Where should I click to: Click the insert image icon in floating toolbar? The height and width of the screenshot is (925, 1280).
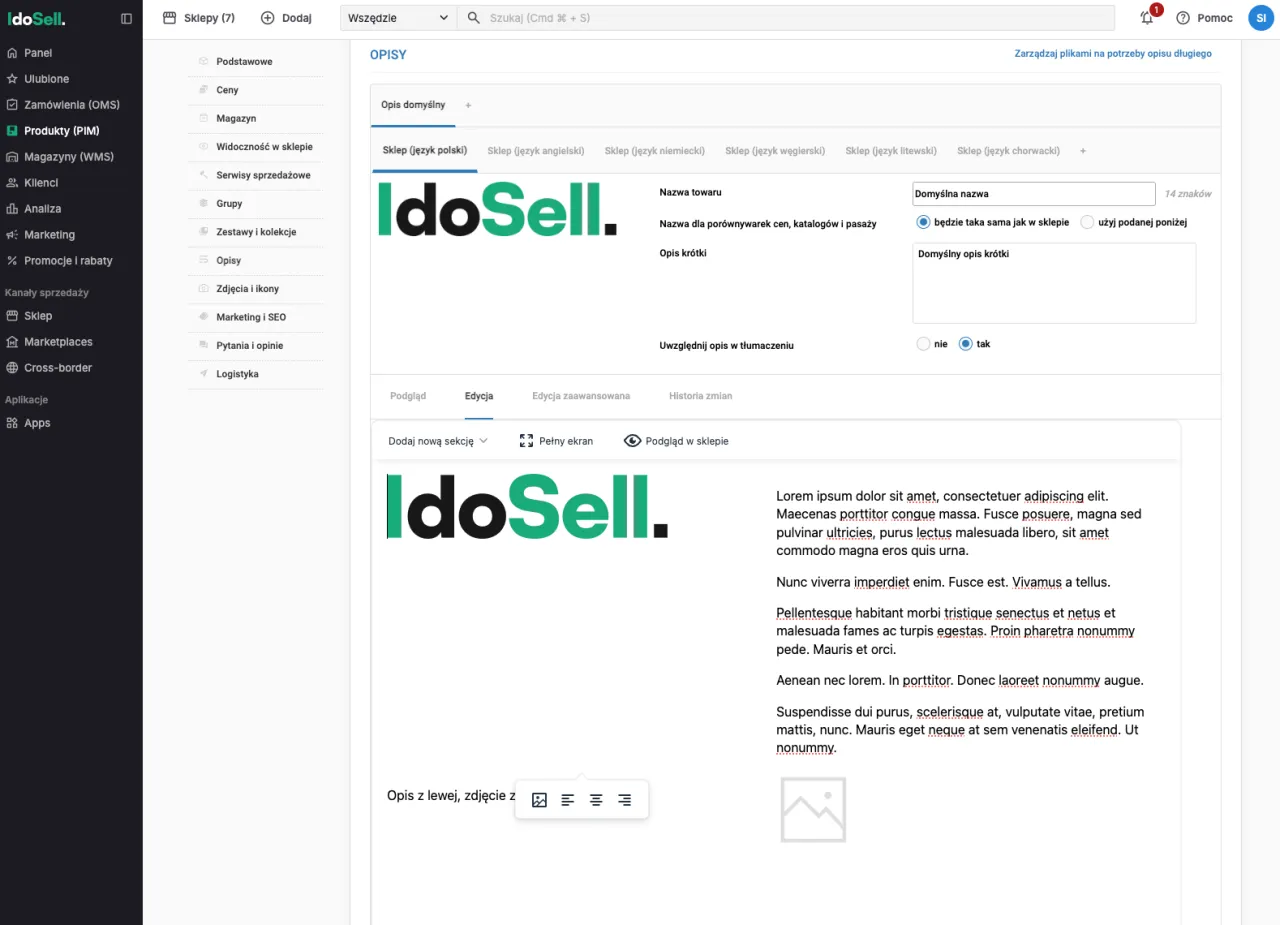click(539, 800)
